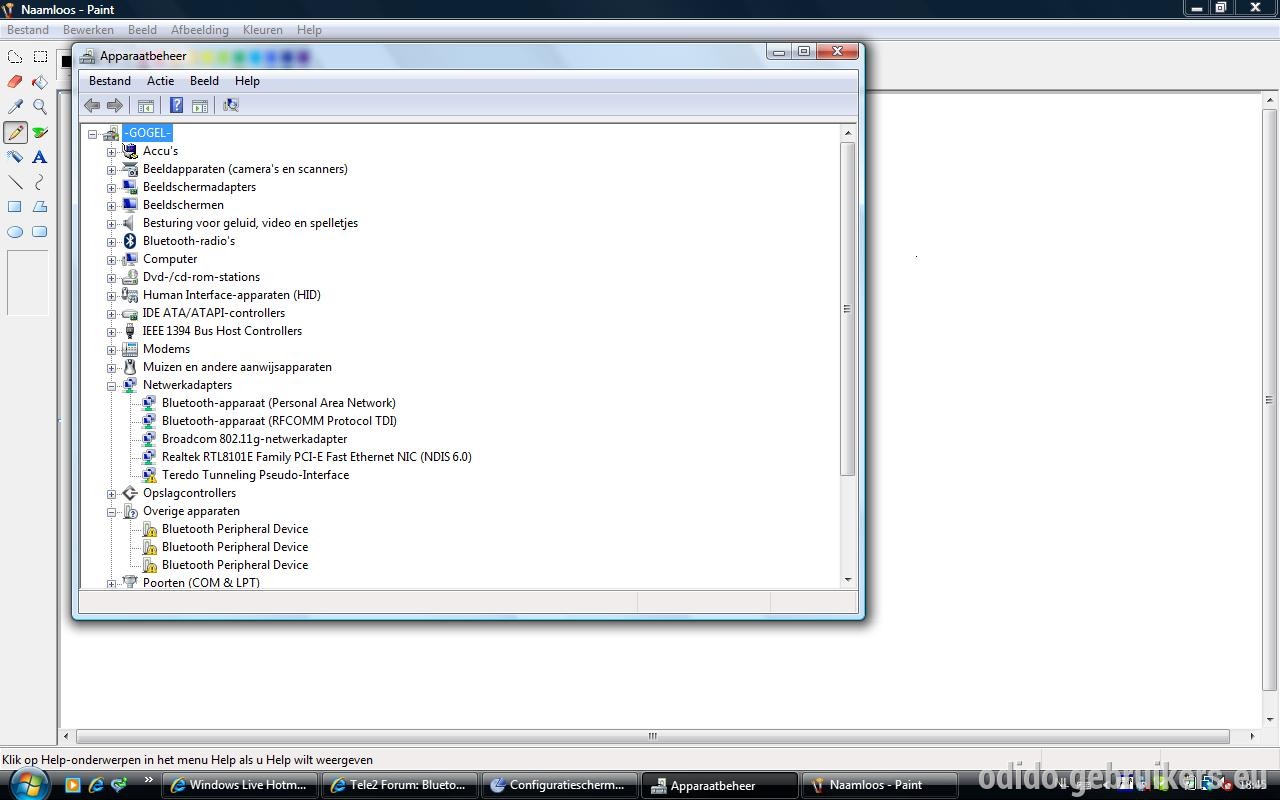The width and height of the screenshot is (1280, 800).
Task: Select the Fill bucket tool
Action: click(x=40, y=82)
